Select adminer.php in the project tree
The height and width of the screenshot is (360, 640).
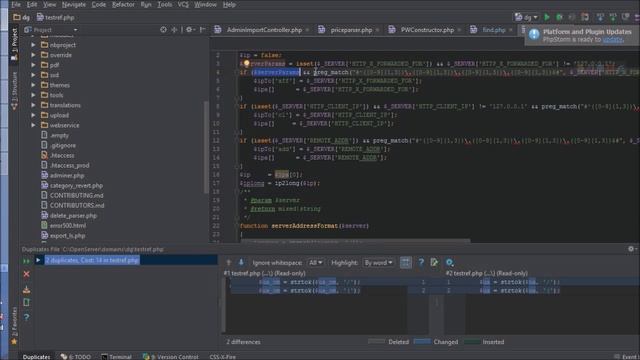67,176
